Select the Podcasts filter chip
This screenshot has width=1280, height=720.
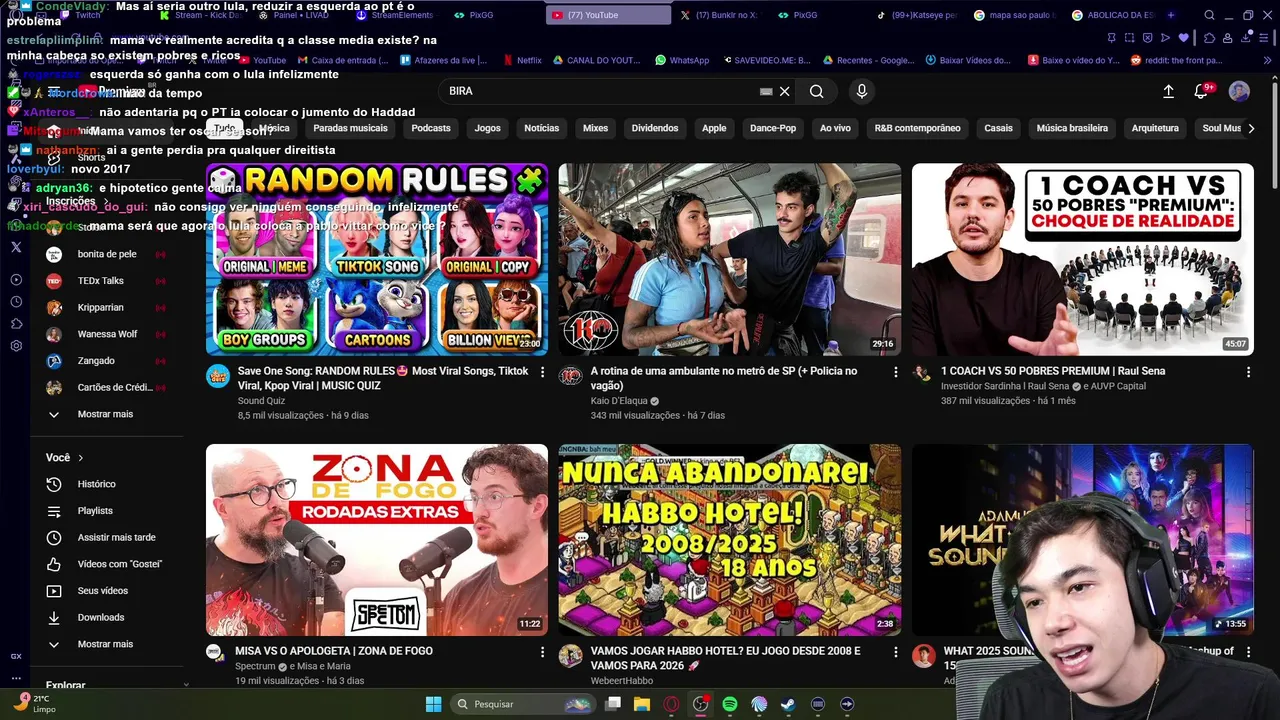tap(431, 128)
